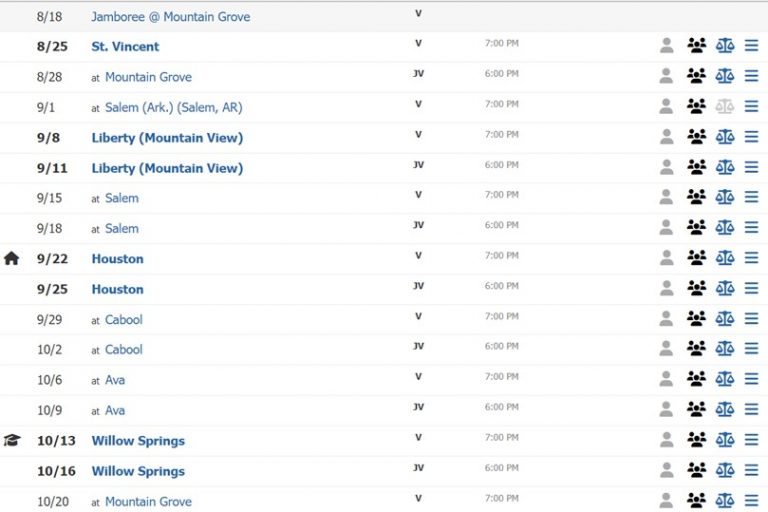This screenshot has width=768, height=512.
Task: Expand menu for 8/25 St. Vincent
Action: [x=751, y=46]
